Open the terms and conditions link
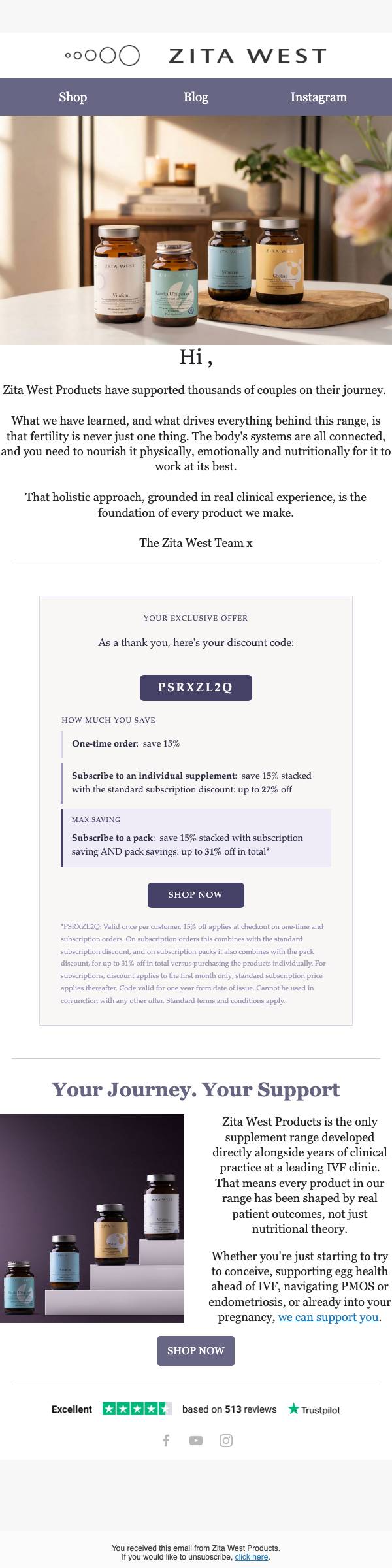392x1568 pixels. [231, 1000]
